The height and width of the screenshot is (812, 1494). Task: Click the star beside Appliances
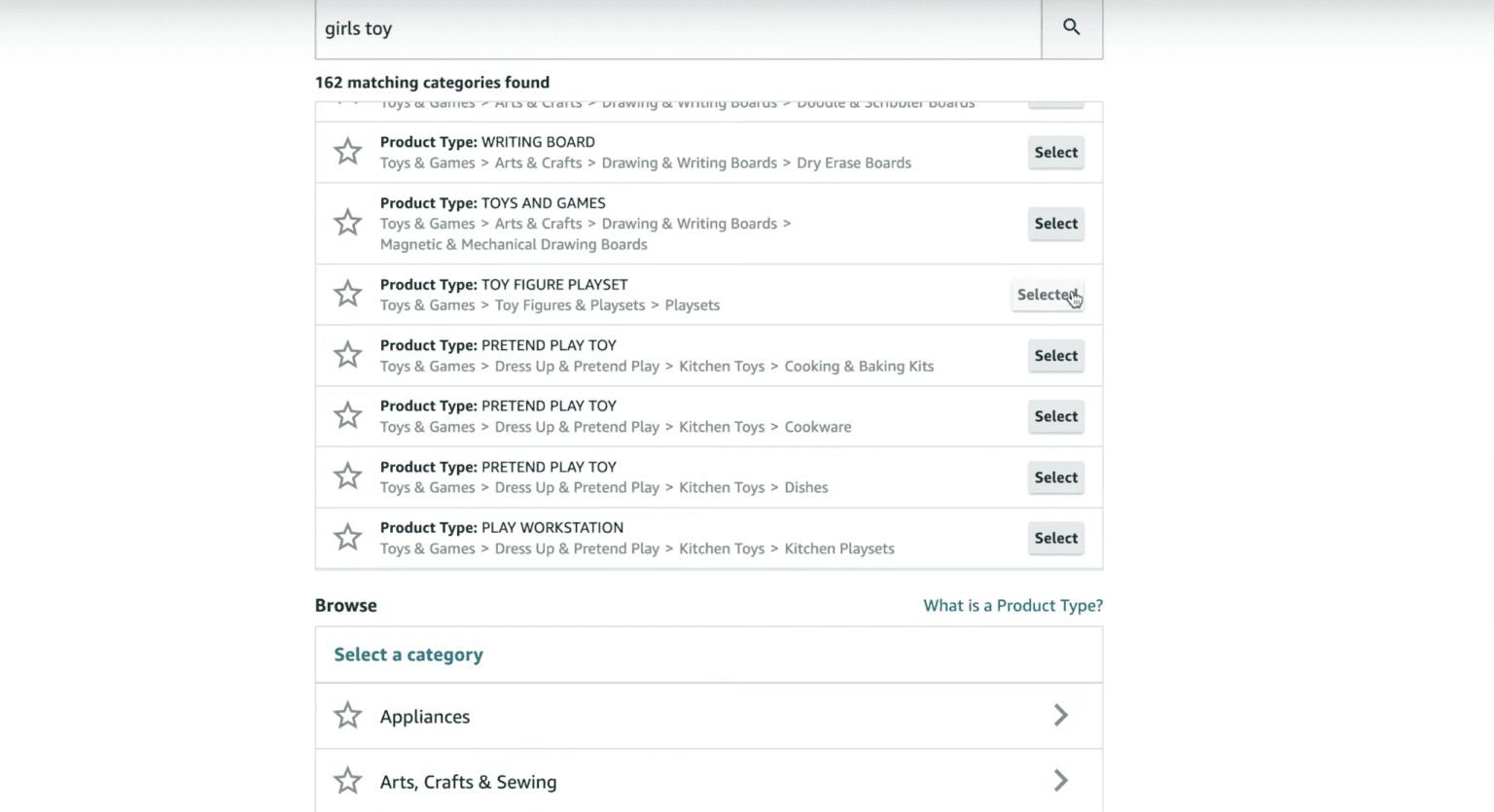pyautogui.click(x=347, y=715)
